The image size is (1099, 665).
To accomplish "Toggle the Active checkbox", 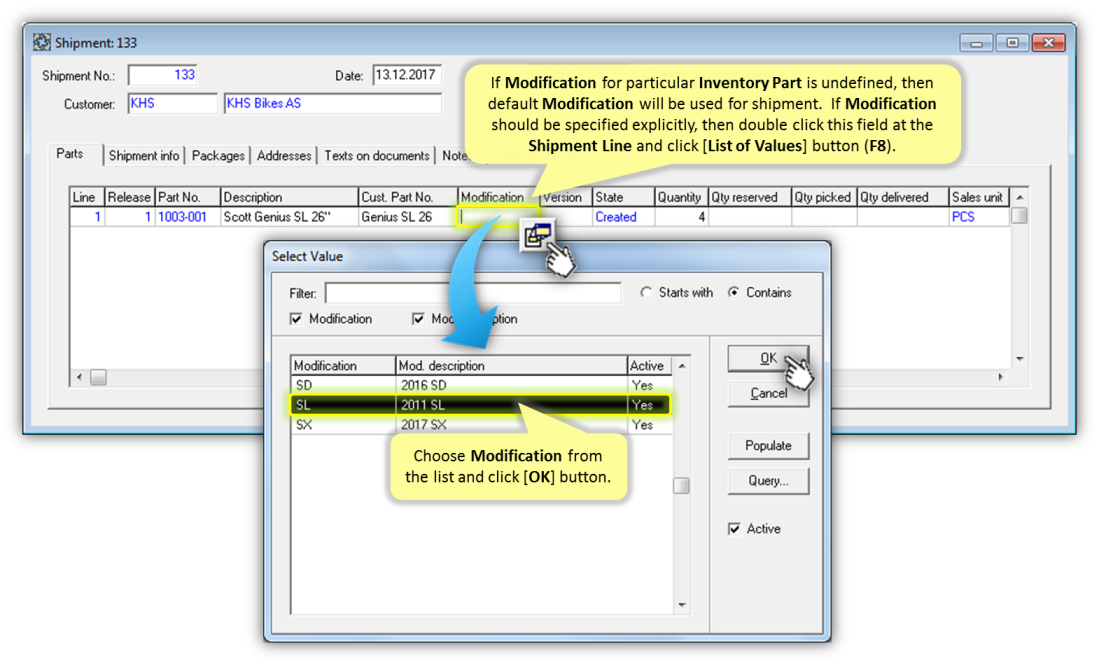I will pos(735,529).
